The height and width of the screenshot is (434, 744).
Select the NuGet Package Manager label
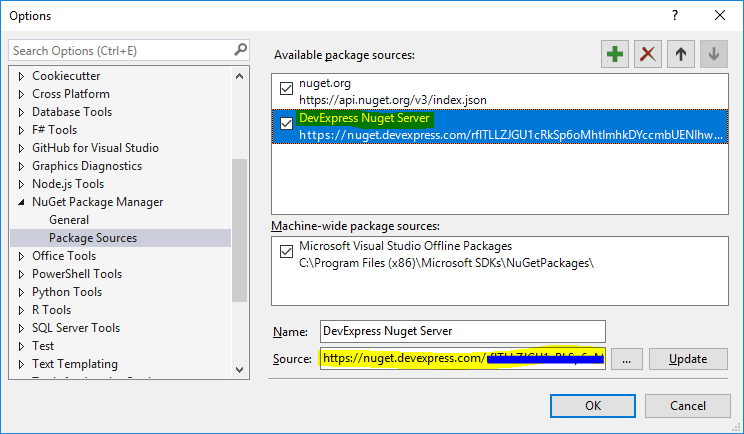click(97, 202)
